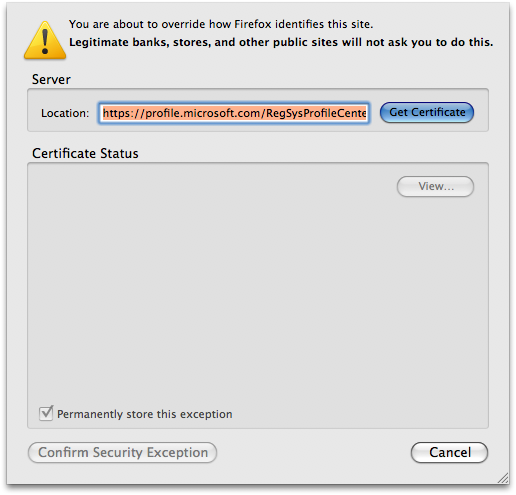Click the resize grip in dialog corner
516x495 pixels.
[x=503, y=478]
